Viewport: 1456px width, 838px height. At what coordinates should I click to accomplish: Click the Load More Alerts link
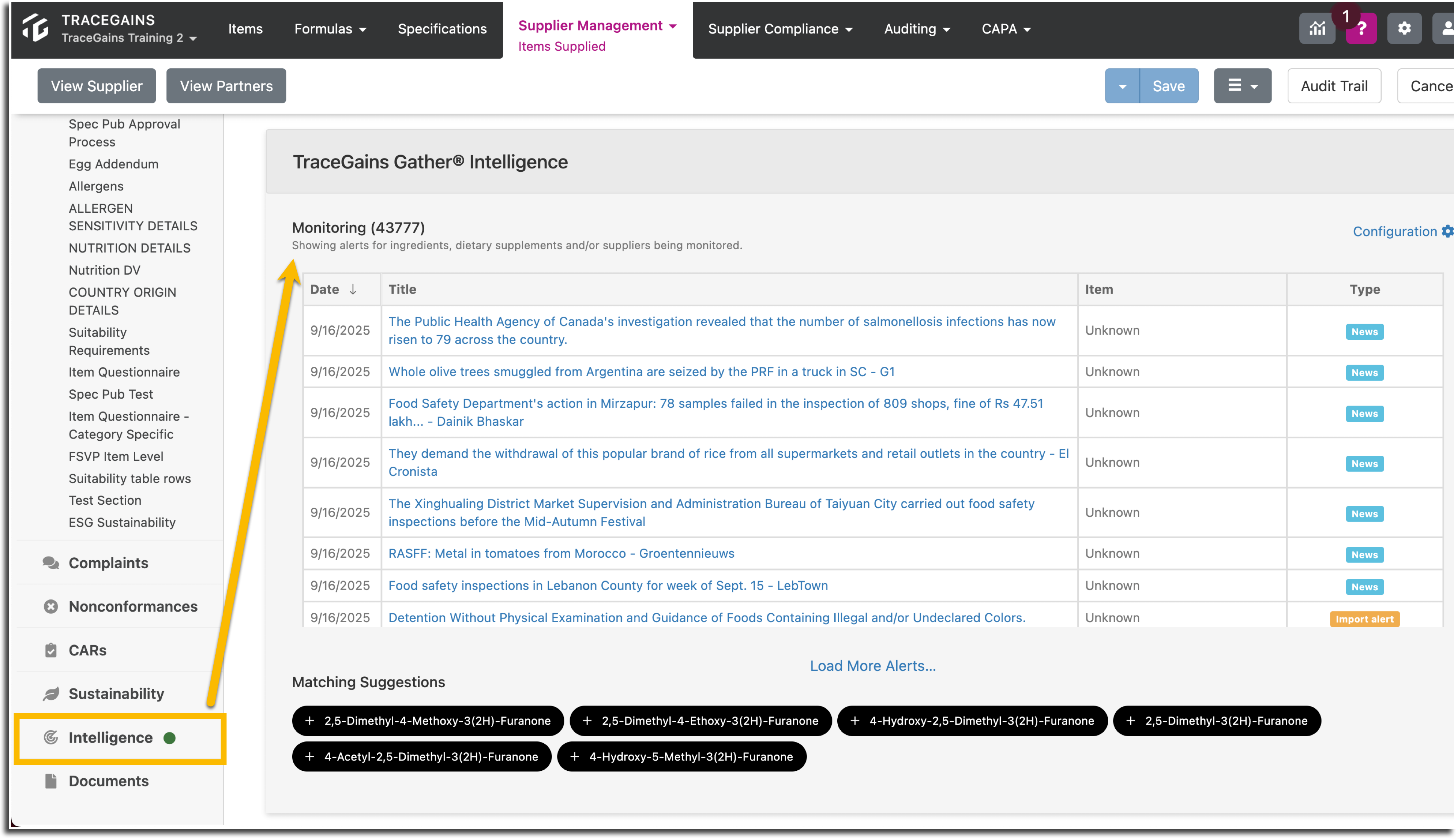[873, 666]
